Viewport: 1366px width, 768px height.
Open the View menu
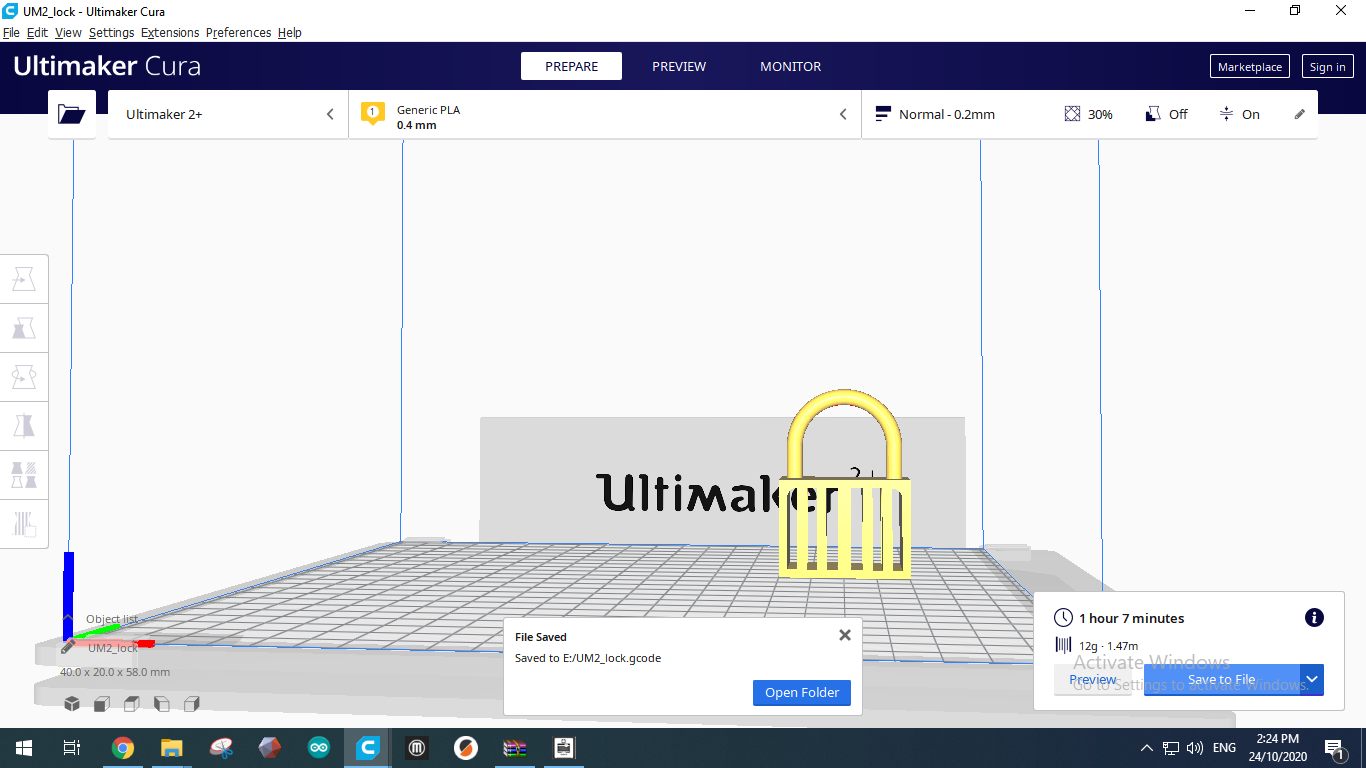(68, 33)
